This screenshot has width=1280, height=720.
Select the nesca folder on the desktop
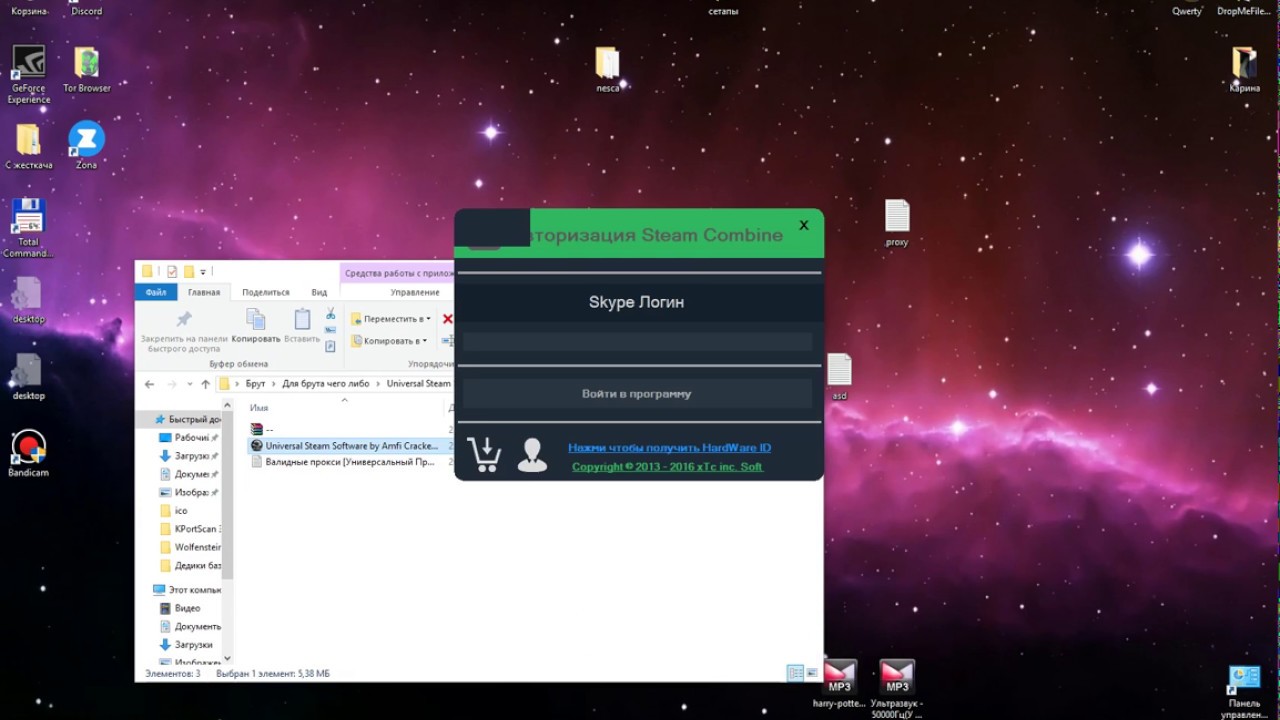(x=607, y=70)
